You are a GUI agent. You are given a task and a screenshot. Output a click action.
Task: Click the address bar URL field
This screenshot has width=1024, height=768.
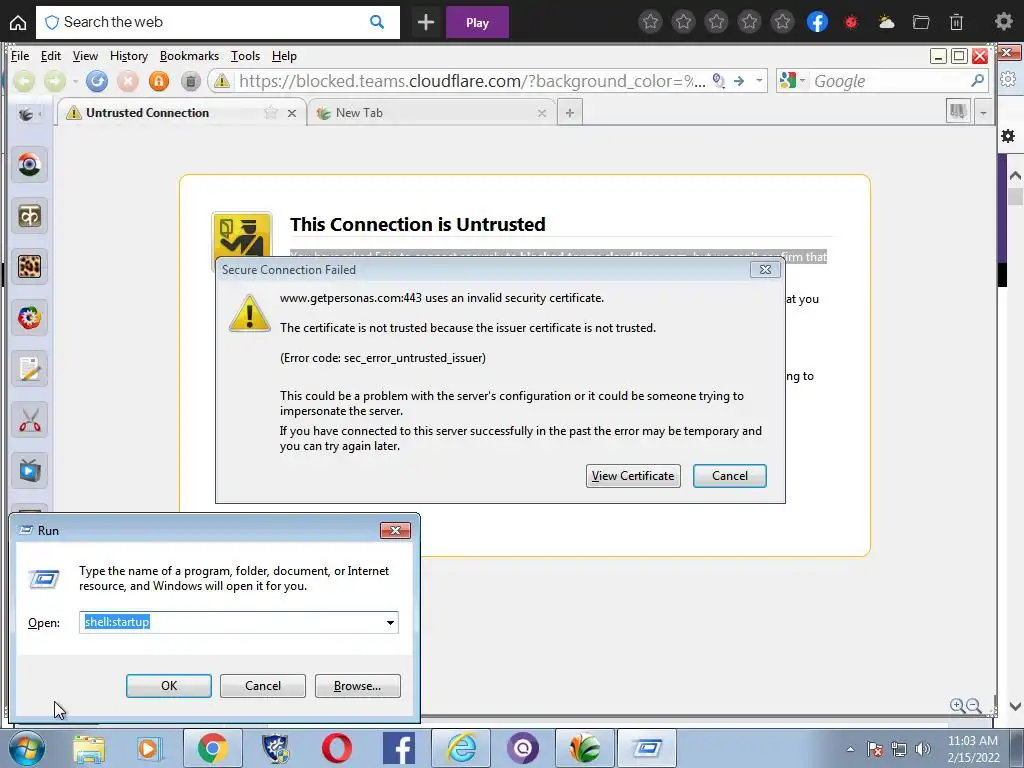tap(472, 81)
